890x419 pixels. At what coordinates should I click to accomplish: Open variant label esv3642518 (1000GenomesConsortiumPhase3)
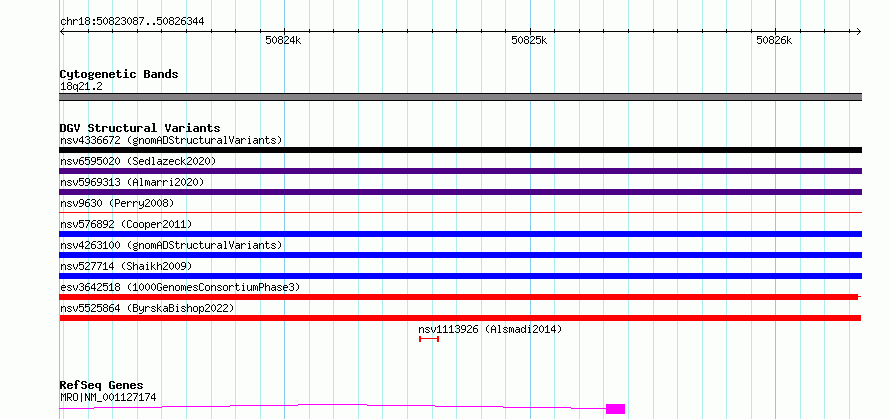coord(180,287)
